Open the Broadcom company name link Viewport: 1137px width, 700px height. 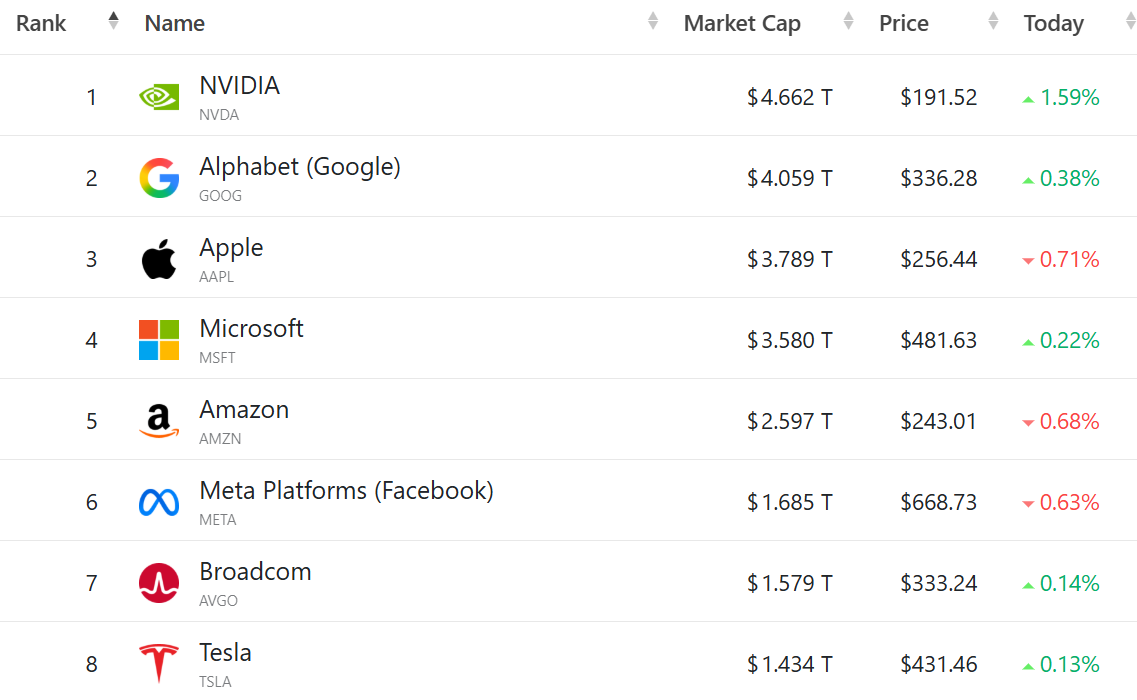tap(255, 572)
